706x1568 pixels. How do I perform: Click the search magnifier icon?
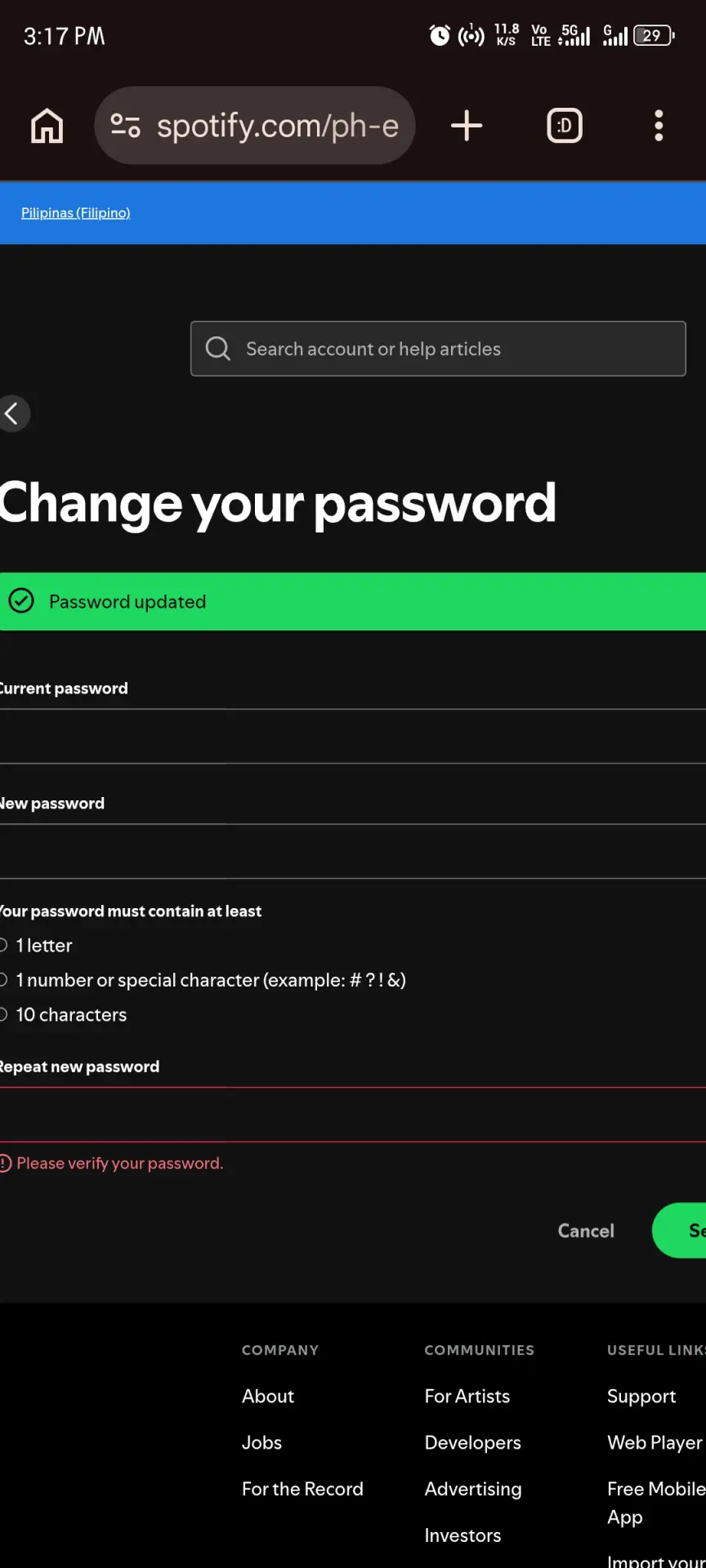click(217, 349)
